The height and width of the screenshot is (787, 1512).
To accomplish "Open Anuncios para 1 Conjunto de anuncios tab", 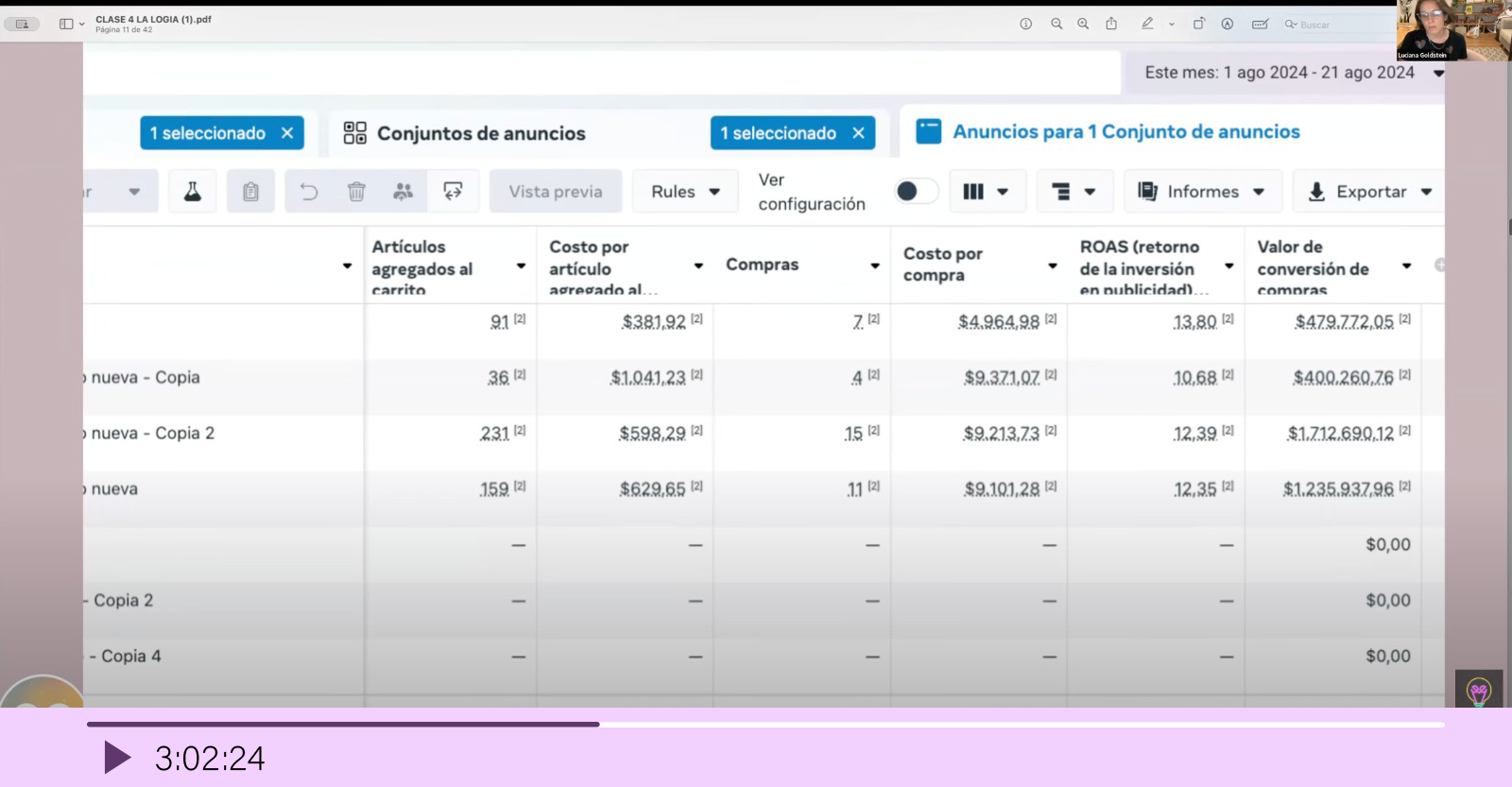I will click(x=1125, y=132).
